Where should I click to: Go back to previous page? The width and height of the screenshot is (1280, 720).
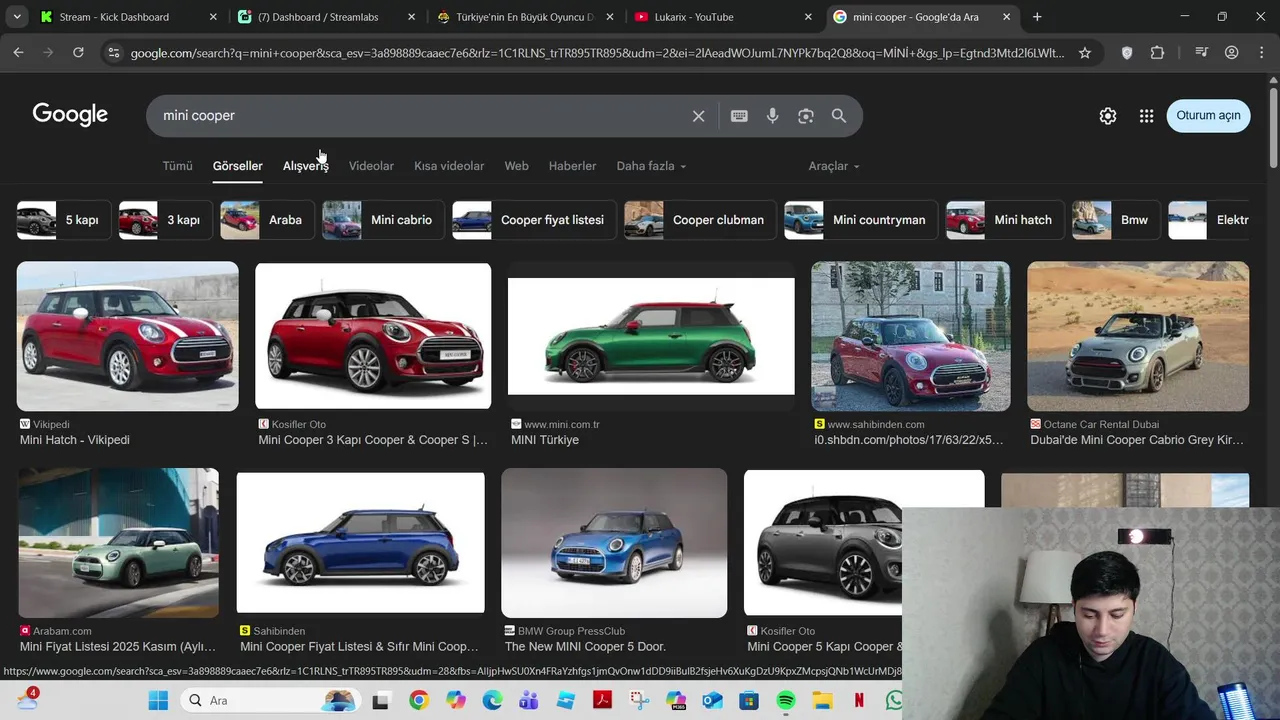(x=18, y=53)
